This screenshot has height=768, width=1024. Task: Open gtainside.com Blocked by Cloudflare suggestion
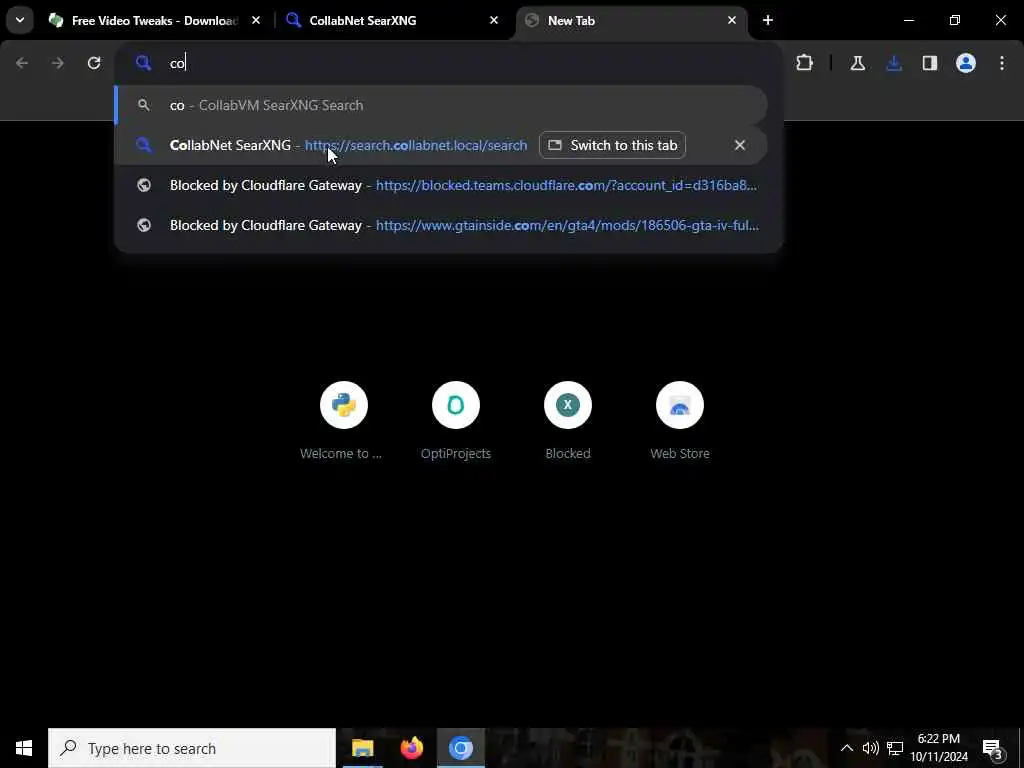(x=441, y=225)
